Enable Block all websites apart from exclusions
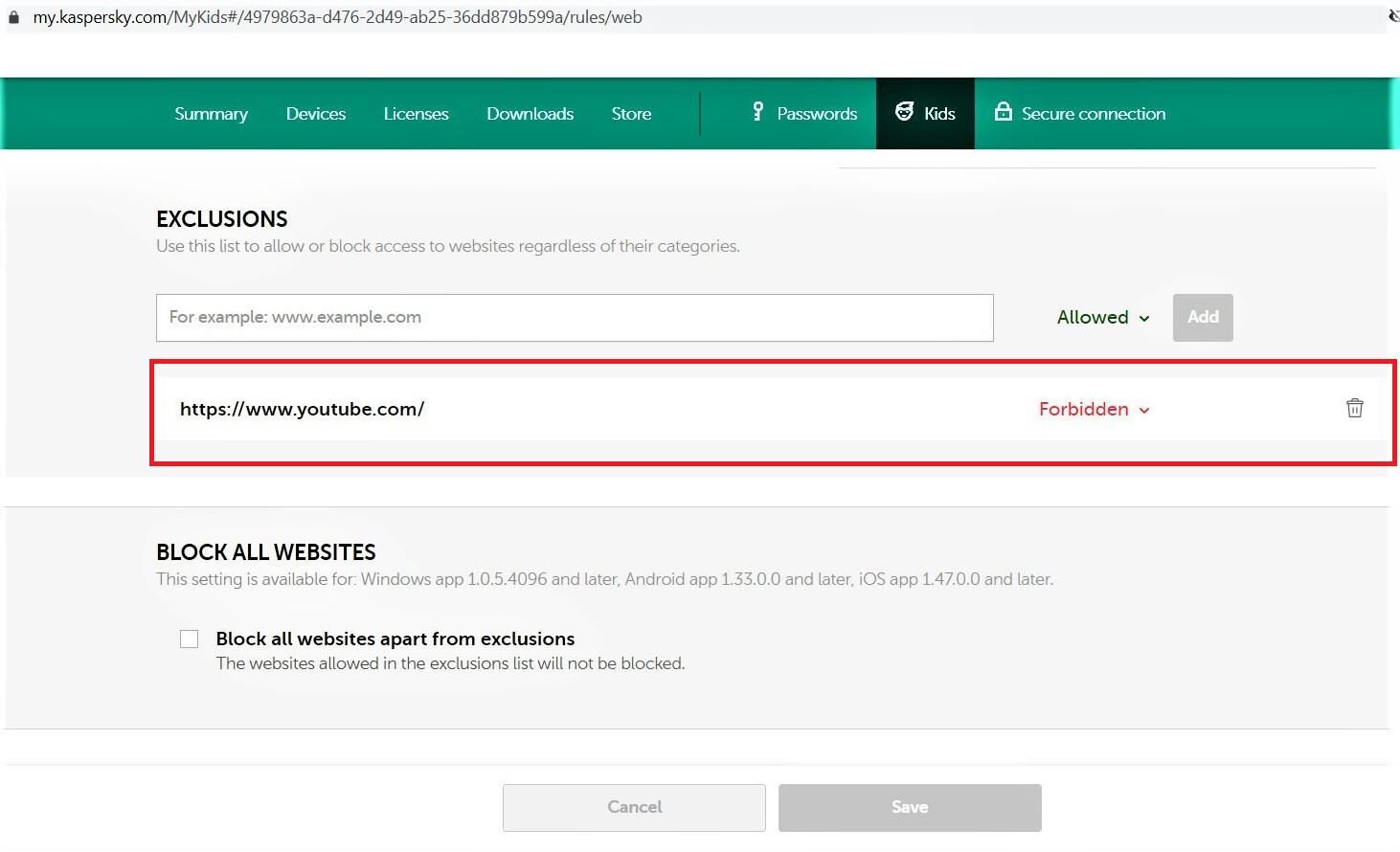 (190, 639)
